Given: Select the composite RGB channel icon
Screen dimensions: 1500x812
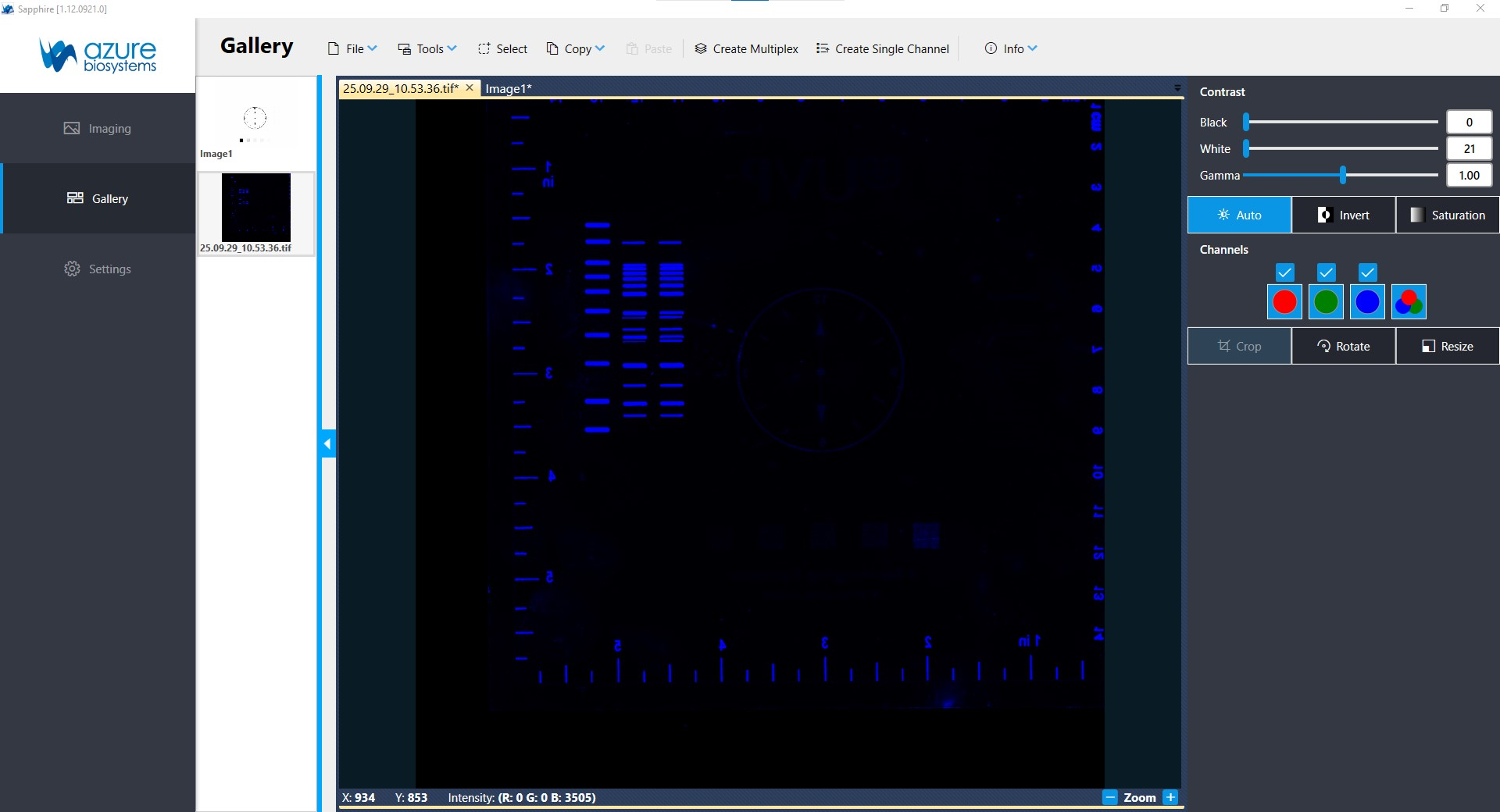Looking at the screenshot, I should click(x=1409, y=302).
